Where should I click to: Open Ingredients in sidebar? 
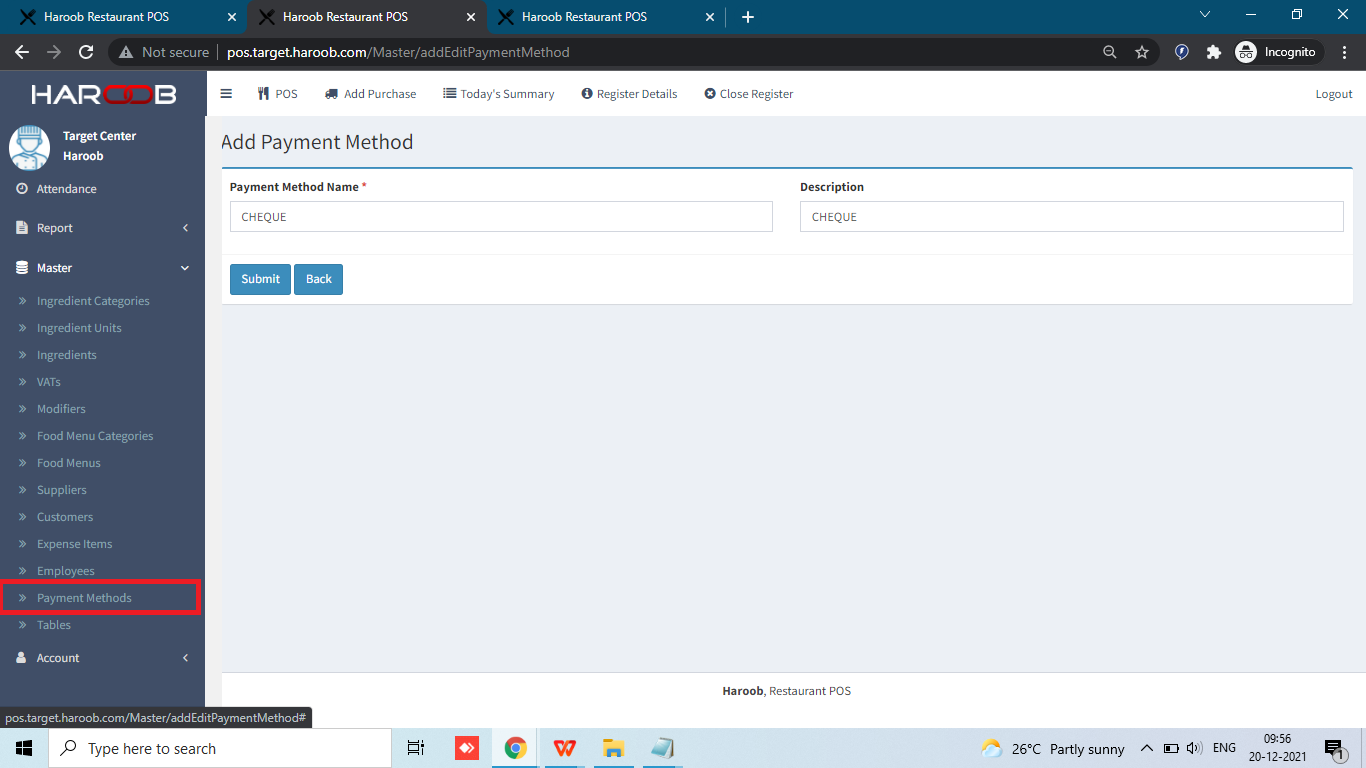67,355
